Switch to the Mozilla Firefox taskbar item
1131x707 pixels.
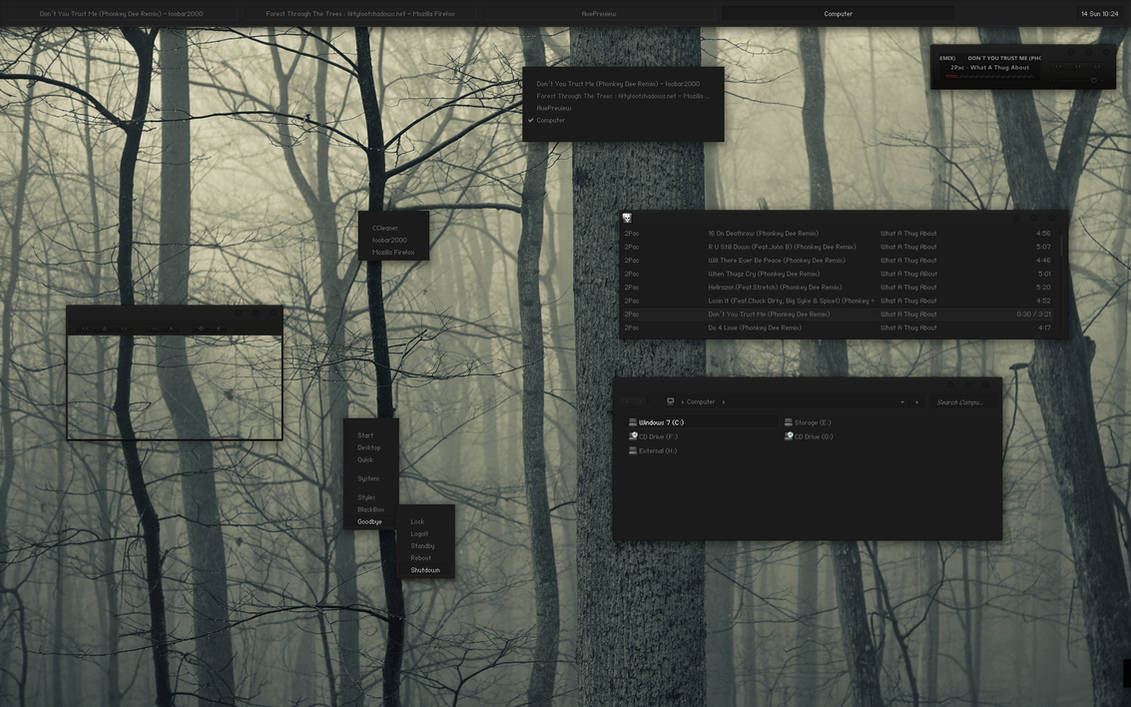tap(360, 14)
